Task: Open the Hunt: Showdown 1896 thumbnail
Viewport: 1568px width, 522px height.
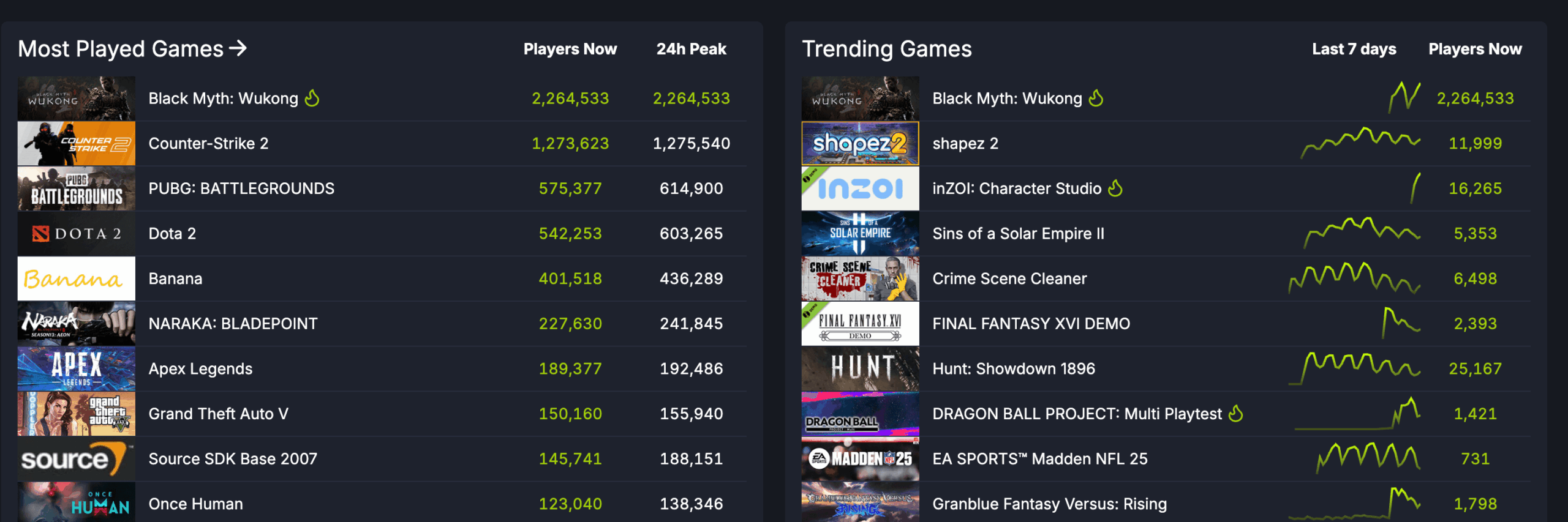Action: point(860,368)
